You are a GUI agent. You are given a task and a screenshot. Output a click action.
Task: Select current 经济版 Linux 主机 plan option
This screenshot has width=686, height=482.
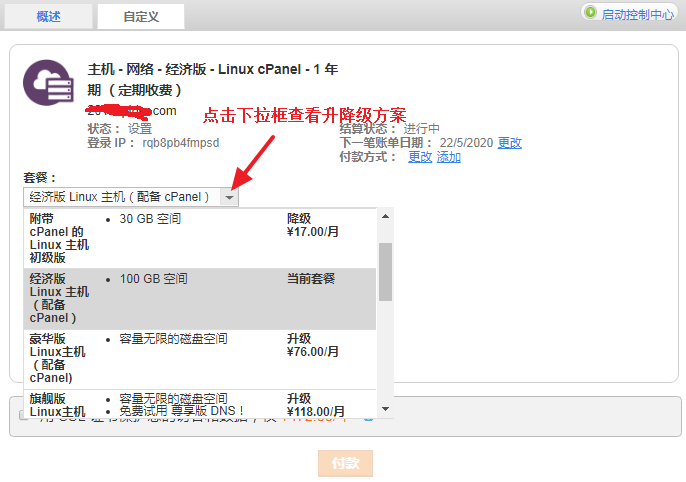click(x=200, y=299)
